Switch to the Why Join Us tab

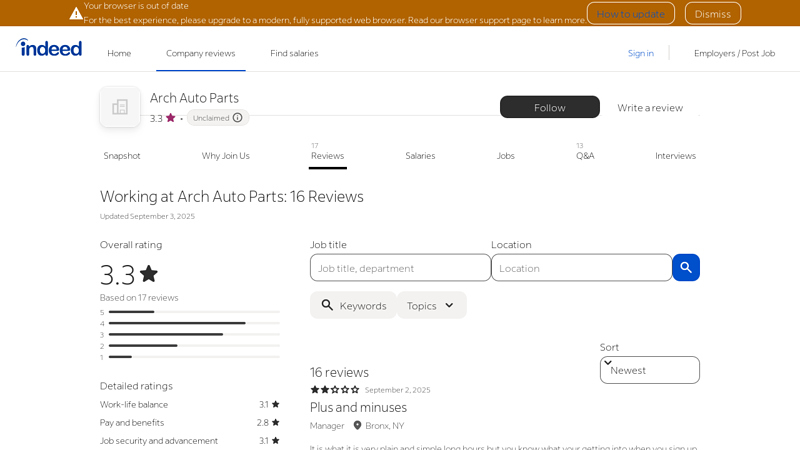point(226,156)
